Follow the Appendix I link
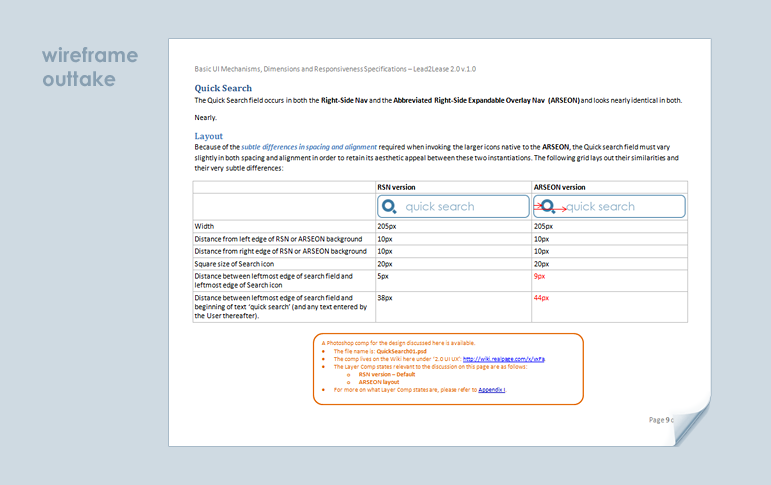 point(492,389)
